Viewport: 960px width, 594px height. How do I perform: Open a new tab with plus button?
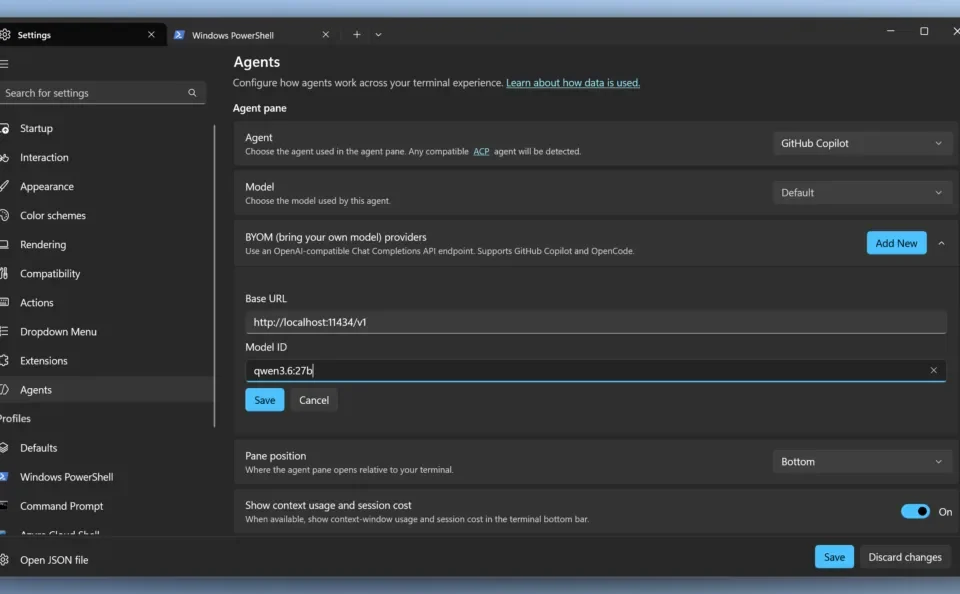(x=357, y=35)
